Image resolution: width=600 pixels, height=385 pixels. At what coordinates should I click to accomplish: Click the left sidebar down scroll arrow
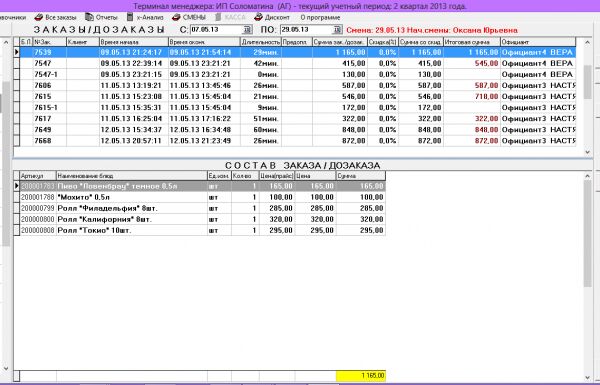coord(6,368)
